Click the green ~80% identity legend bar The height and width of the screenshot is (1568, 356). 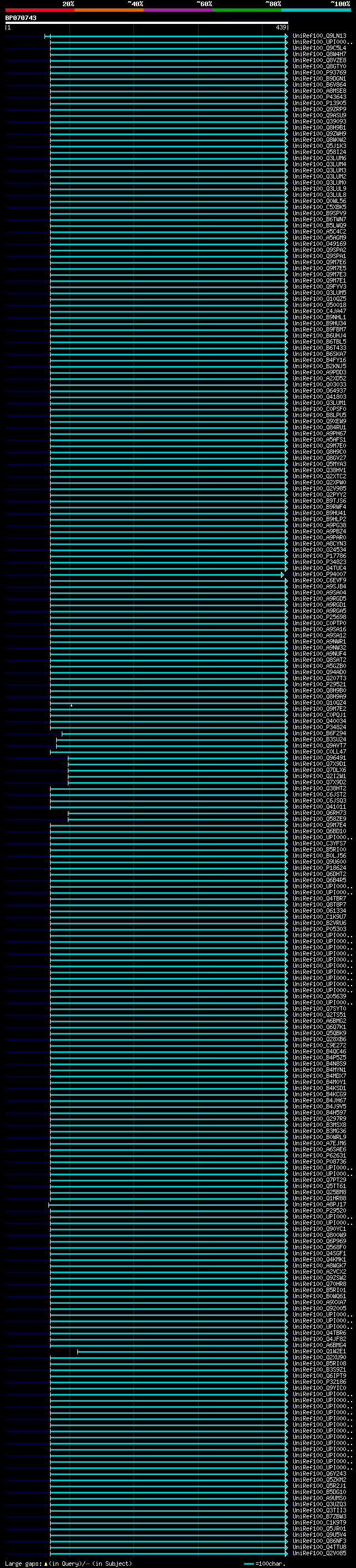pos(247,10)
